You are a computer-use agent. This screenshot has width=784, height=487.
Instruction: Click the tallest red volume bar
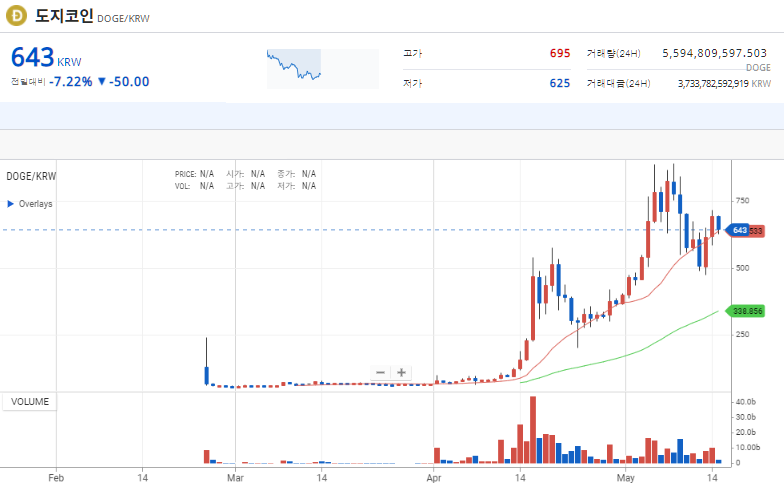[533, 430]
